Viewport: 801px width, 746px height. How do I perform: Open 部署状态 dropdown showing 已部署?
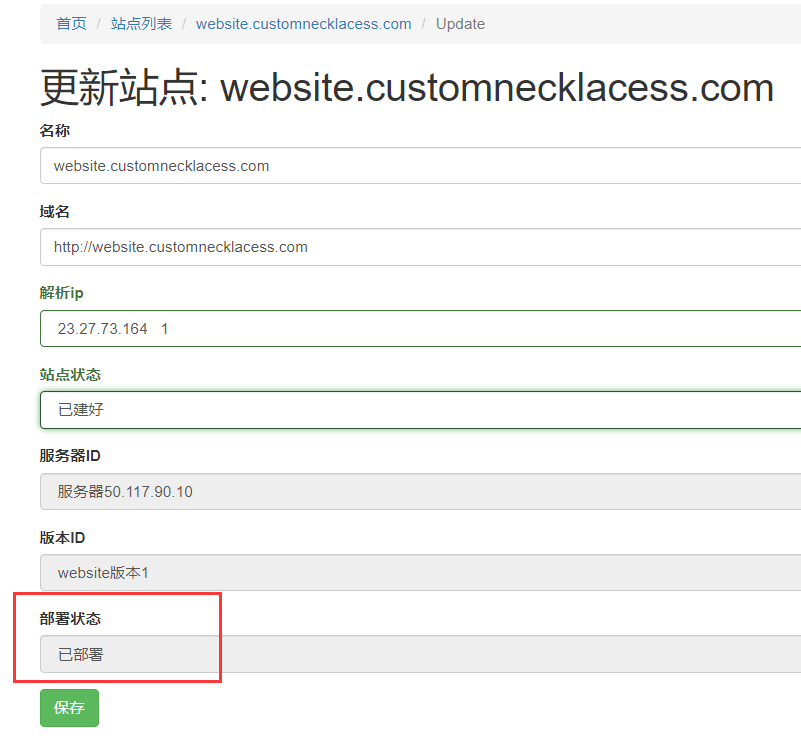click(x=420, y=654)
